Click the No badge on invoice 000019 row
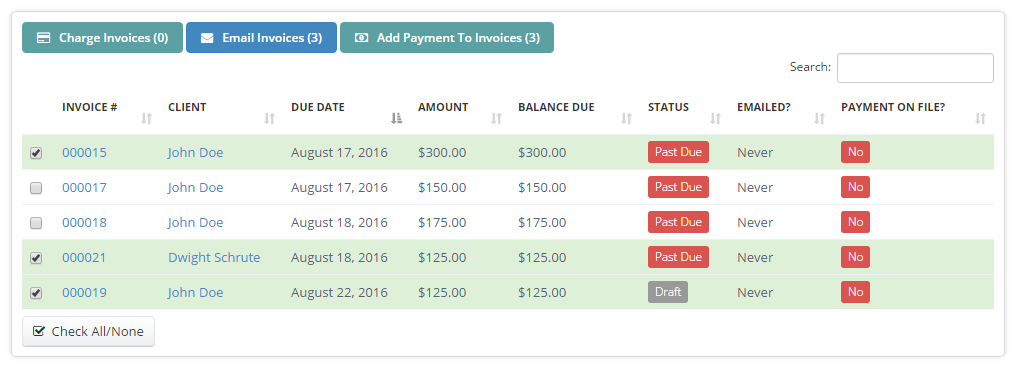Image resolution: width=1014 pixels, height=368 pixels. point(856,292)
